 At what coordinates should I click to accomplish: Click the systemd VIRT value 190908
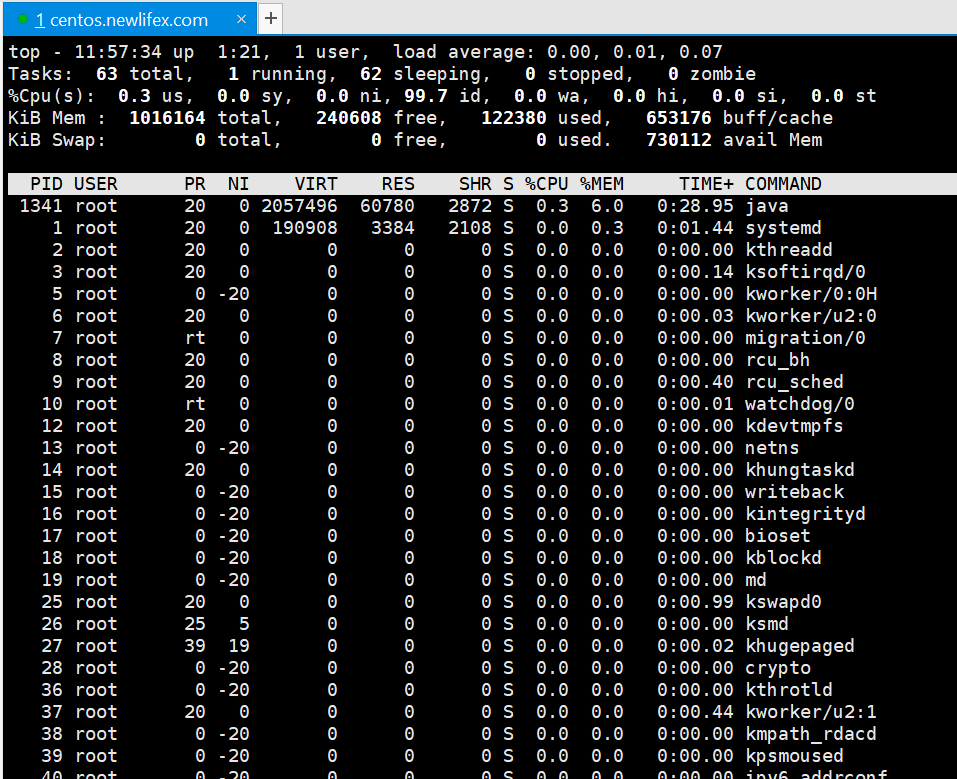(305, 228)
